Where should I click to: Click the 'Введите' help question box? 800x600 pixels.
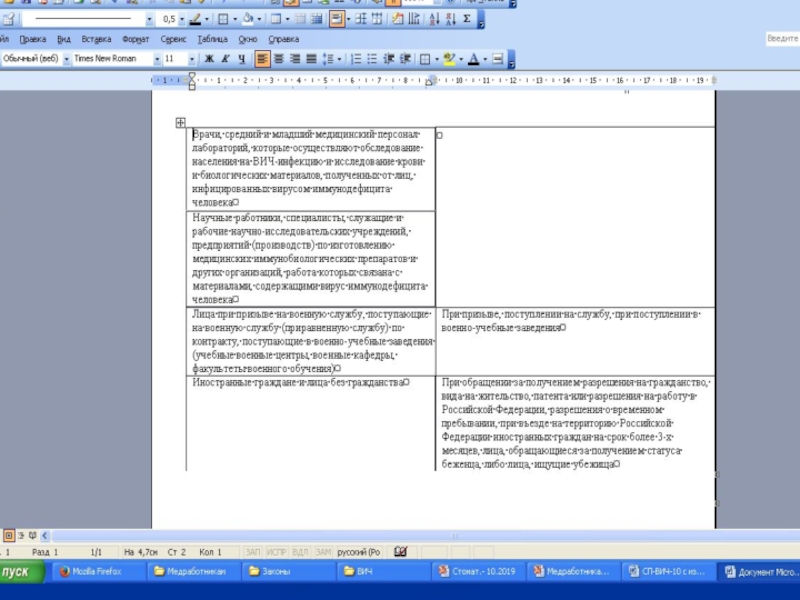tap(783, 39)
